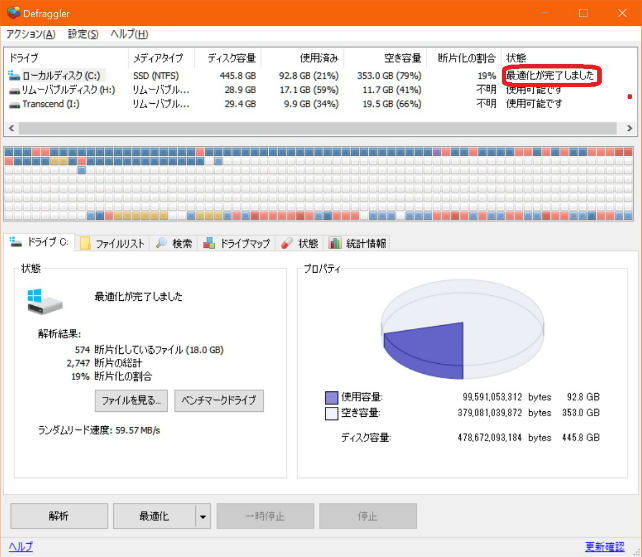Click the purple block in the drive map

[x=436, y=152]
